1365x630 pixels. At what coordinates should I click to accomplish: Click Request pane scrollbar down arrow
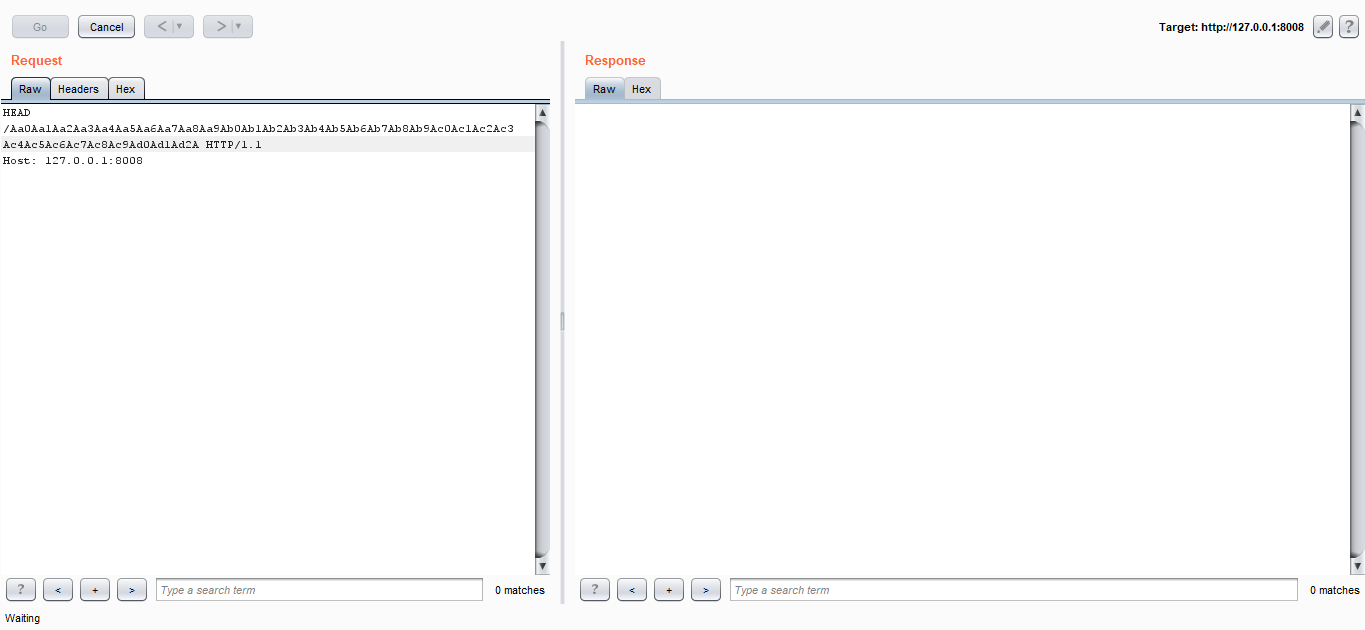(x=543, y=567)
